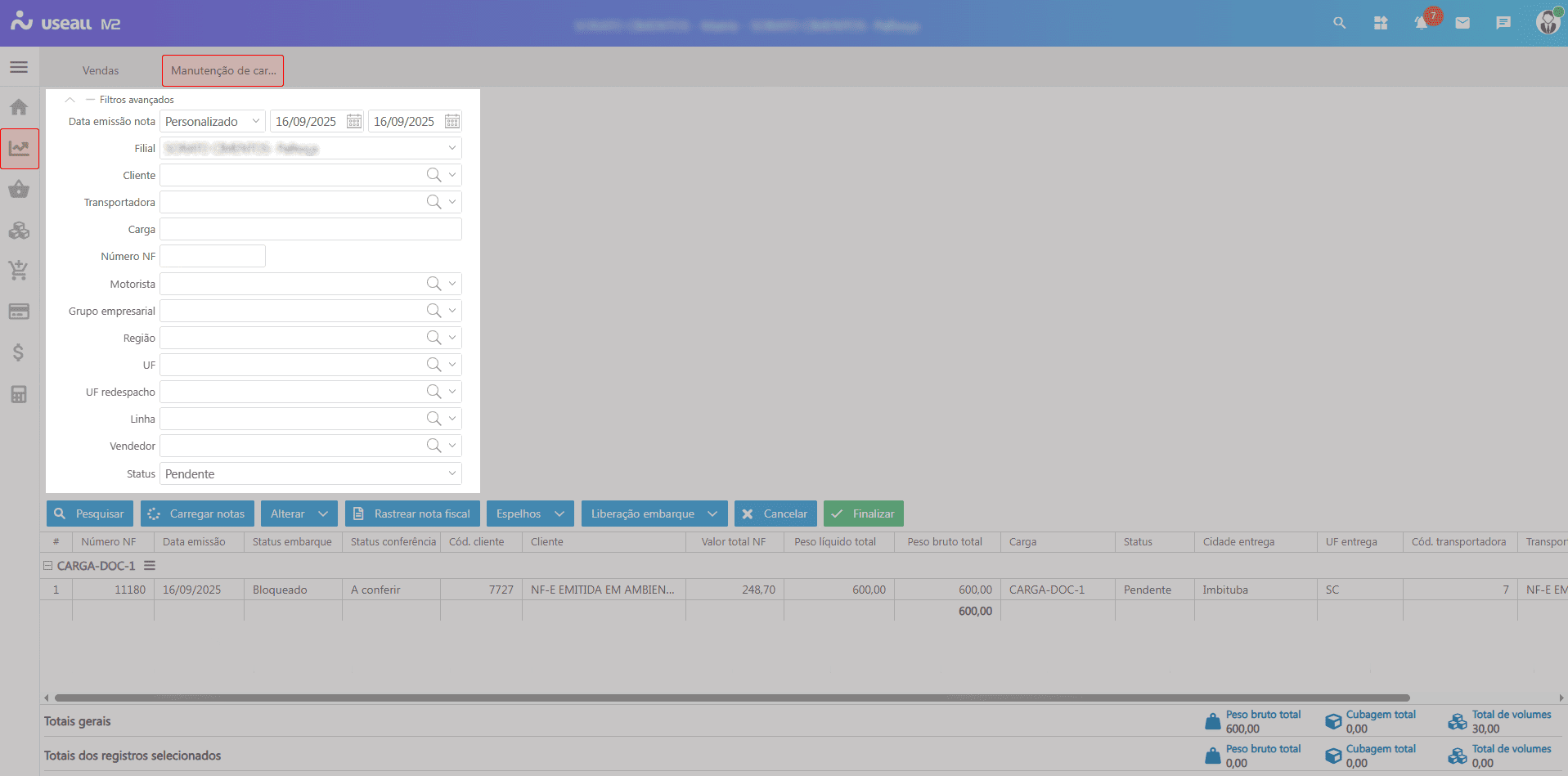Switch to the Vendas tab
Viewport: 1568px width, 776px height.
101,71
